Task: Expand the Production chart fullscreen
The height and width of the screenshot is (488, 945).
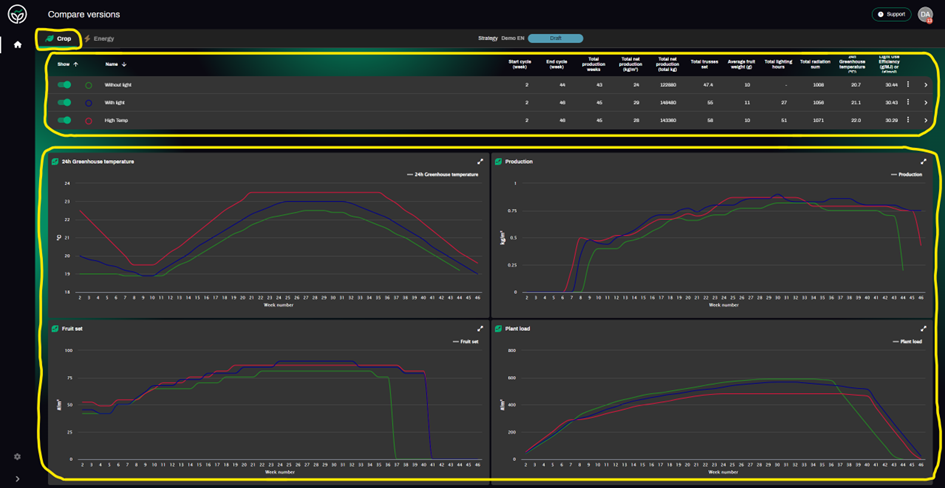Action: pos(923,161)
